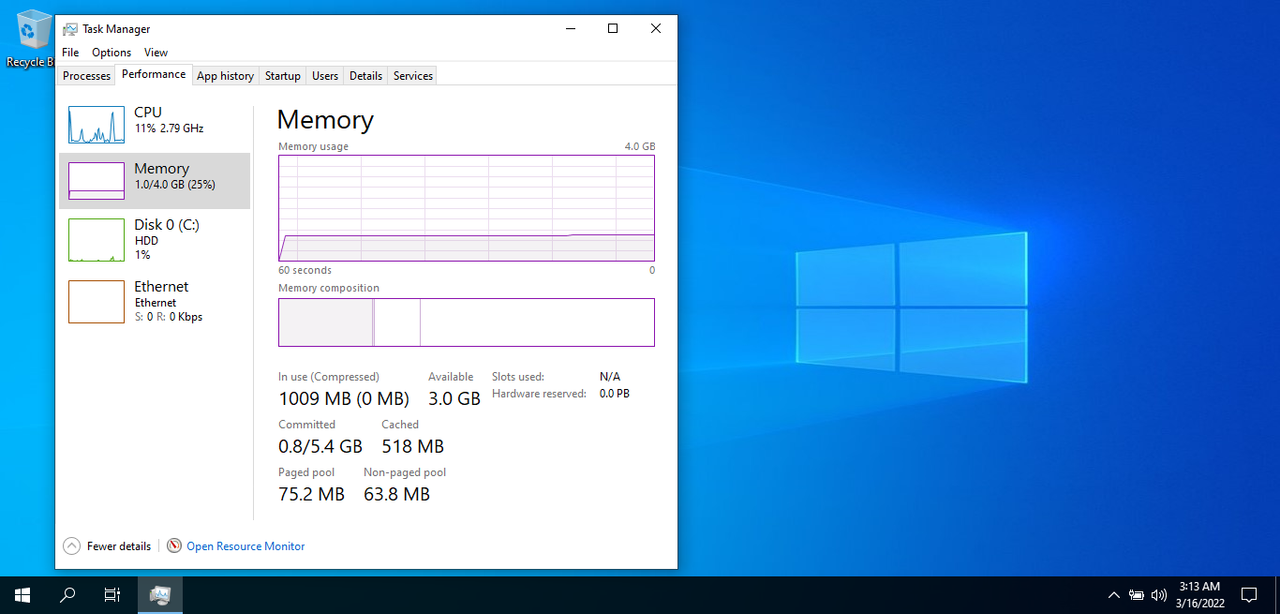Click the Hardware reserved 0.0 PB value
Image resolution: width=1280 pixels, height=614 pixels.
click(x=614, y=394)
